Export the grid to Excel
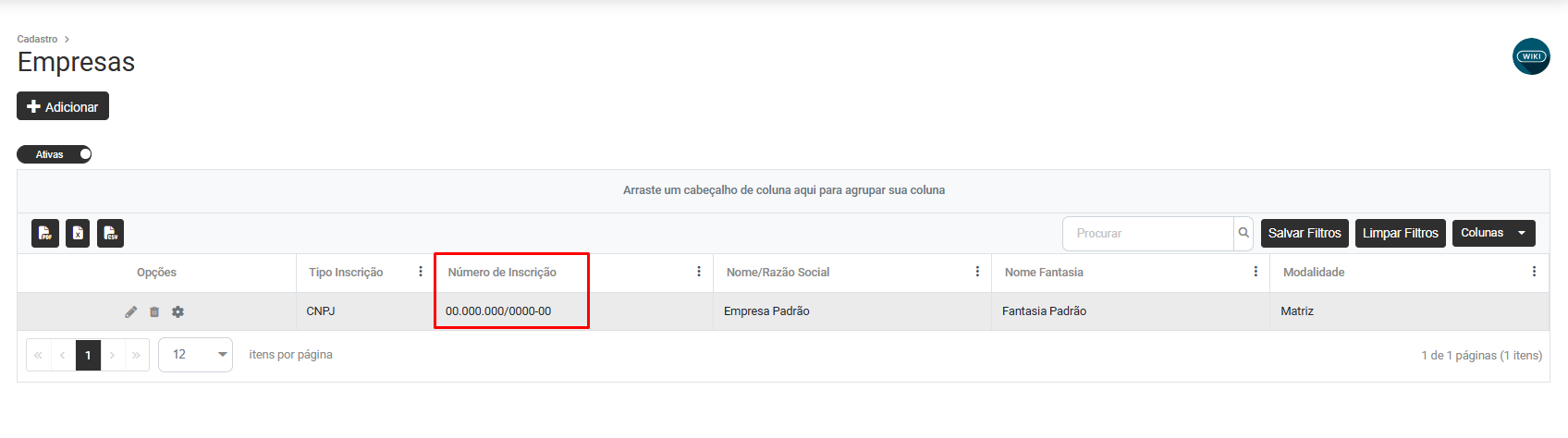Image resolution: width=1568 pixels, height=438 pixels. pos(78,234)
